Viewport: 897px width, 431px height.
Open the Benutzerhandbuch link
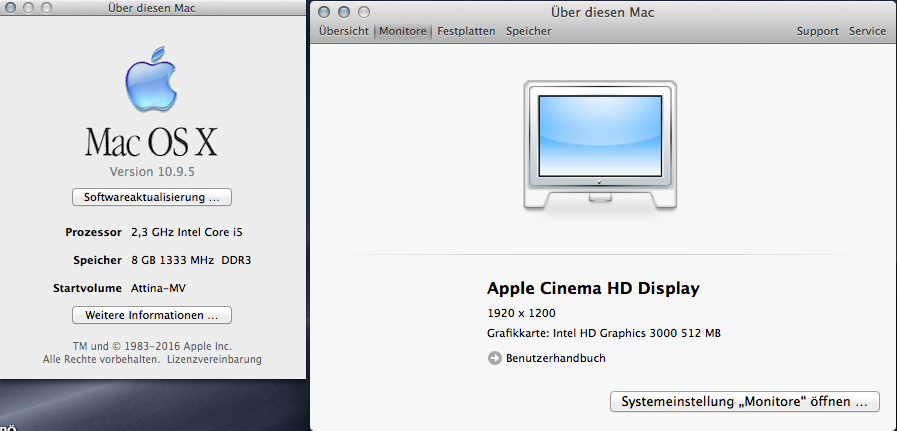pyautogui.click(x=555, y=358)
